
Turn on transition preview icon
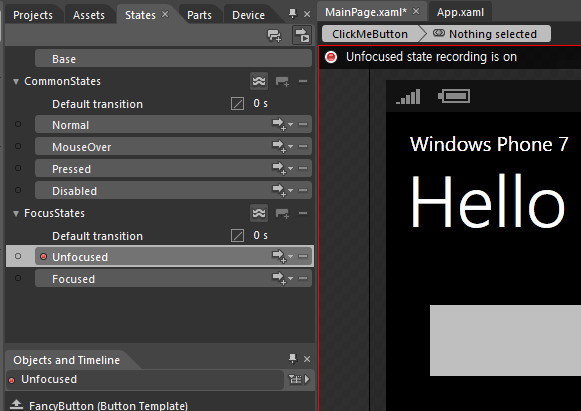302,36
